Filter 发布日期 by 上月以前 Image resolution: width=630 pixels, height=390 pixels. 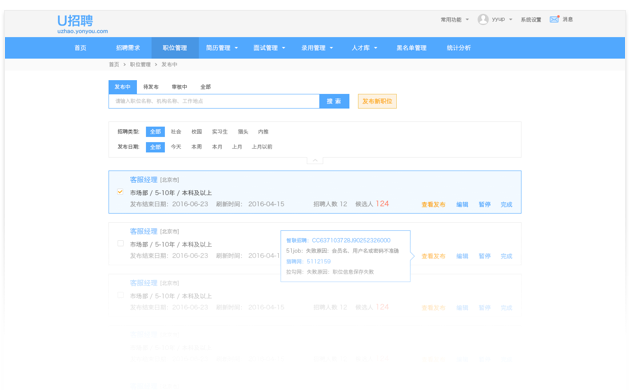[x=262, y=147]
